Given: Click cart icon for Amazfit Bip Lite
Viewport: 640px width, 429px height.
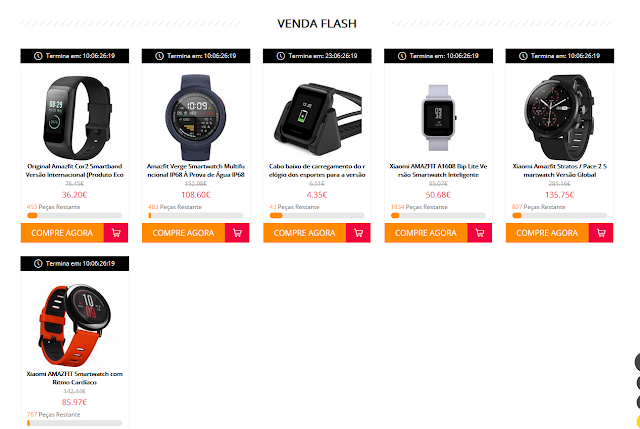Looking at the screenshot, I should click(x=480, y=233).
